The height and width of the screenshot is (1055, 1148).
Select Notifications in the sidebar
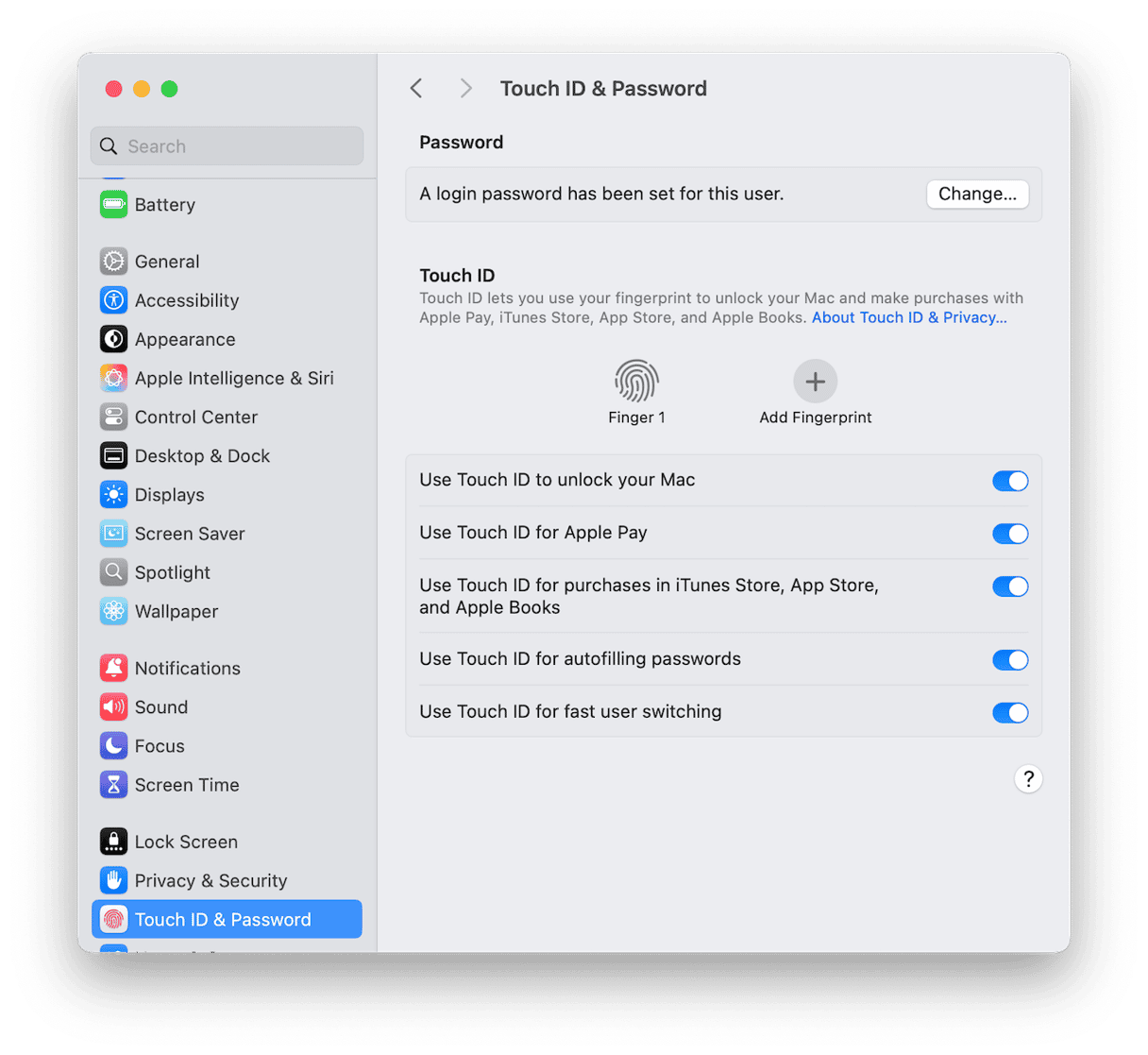tap(227, 669)
